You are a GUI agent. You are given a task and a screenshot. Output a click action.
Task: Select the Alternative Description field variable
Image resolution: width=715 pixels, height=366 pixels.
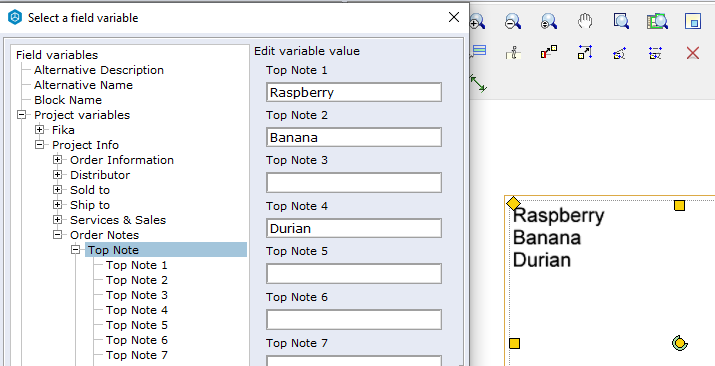pyautogui.click(x=99, y=70)
